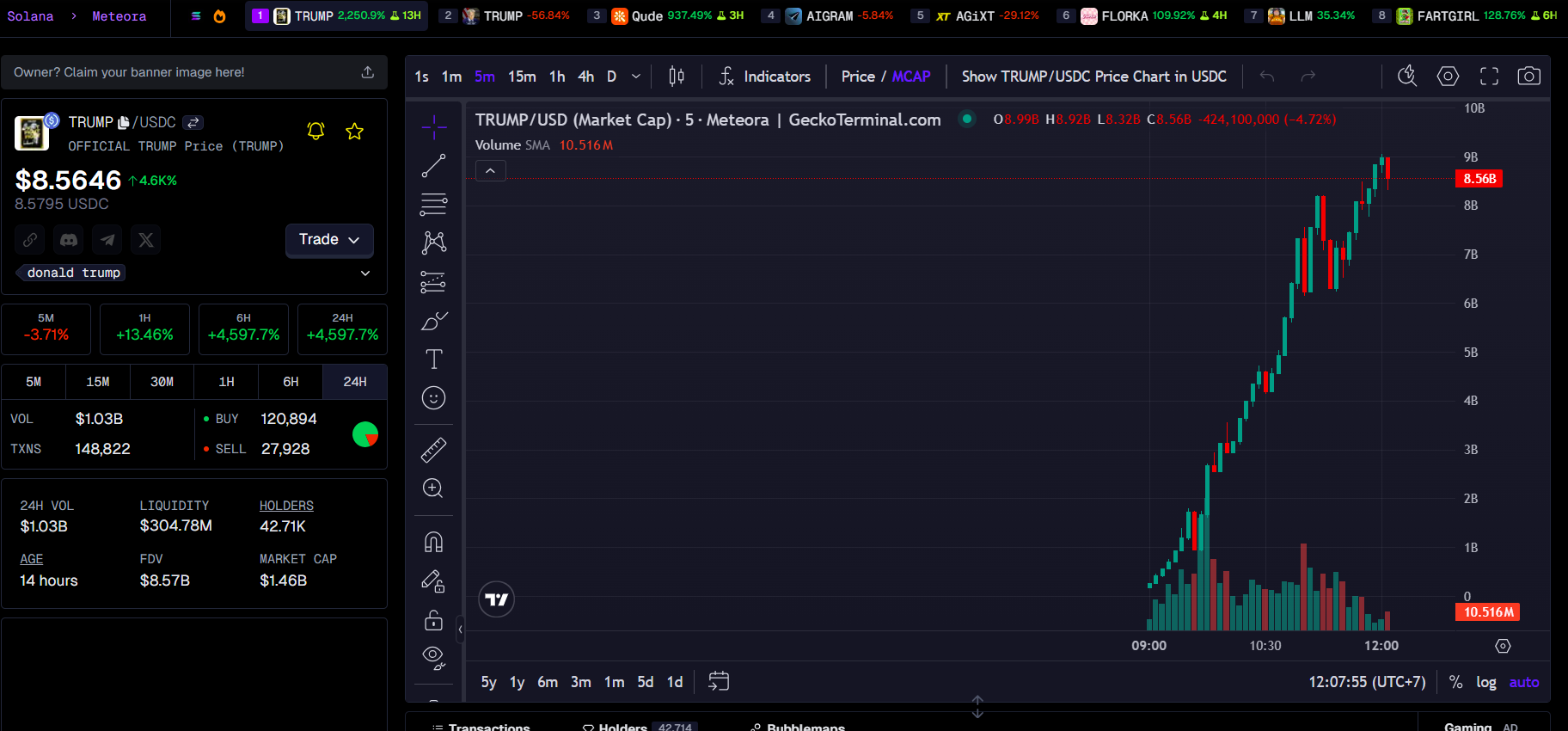Open the Indicators dialog
The width and height of the screenshot is (1568, 731).
click(764, 77)
